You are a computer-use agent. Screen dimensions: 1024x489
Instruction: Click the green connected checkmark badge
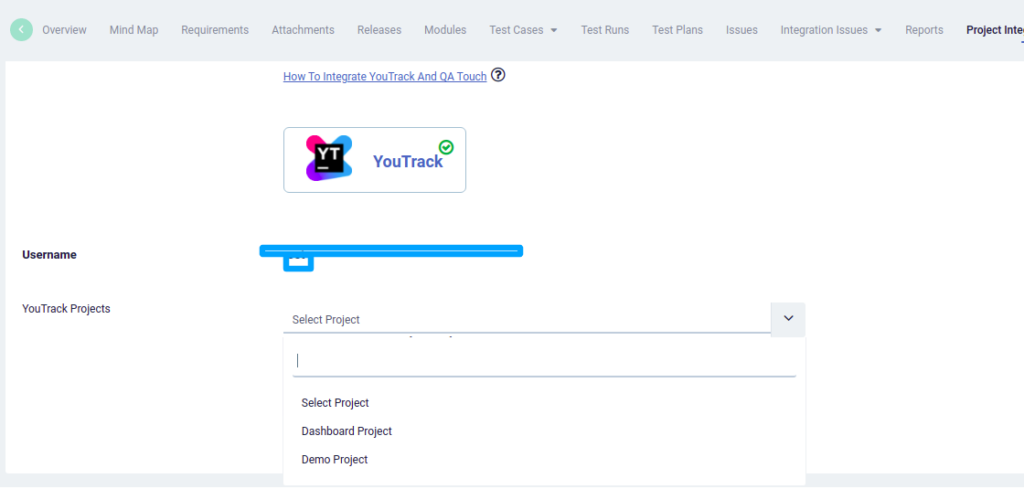coord(446,147)
